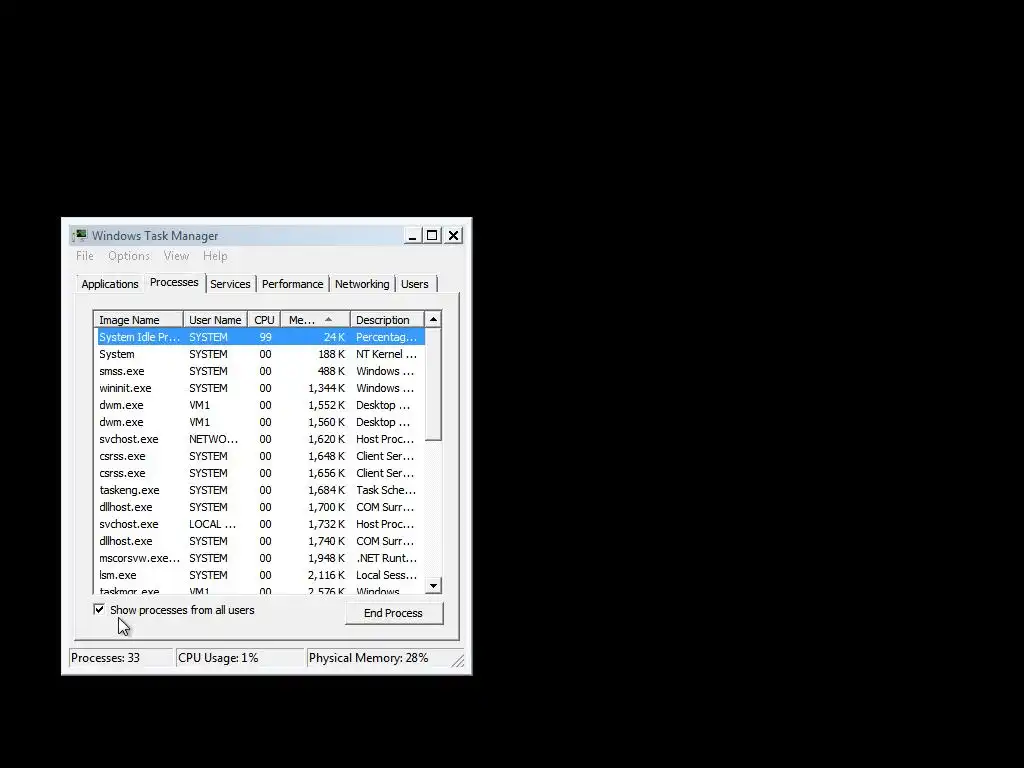The height and width of the screenshot is (768, 1024).
Task: Switch to the Services tab
Action: pyautogui.click(x=230, y=284)
